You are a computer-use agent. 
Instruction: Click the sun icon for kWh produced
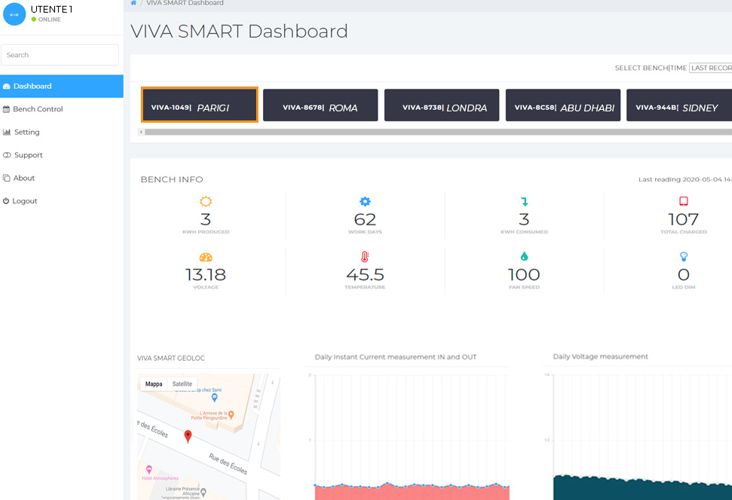coord(206,201)
